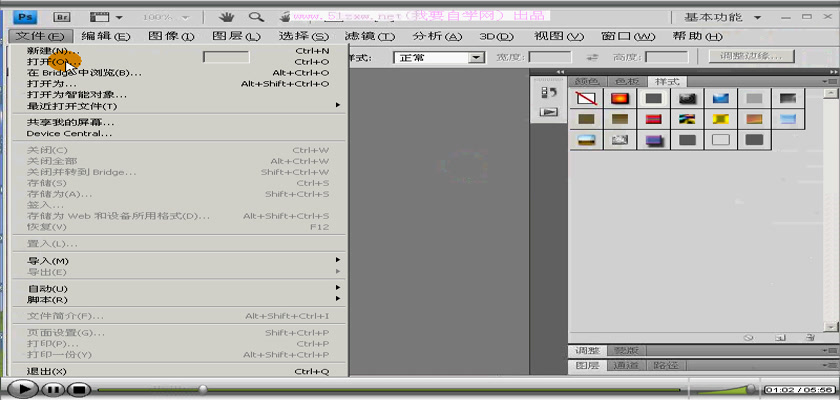Apply the purple style with drop shadow
Screen dimensions: 840x400
(654, 140)
